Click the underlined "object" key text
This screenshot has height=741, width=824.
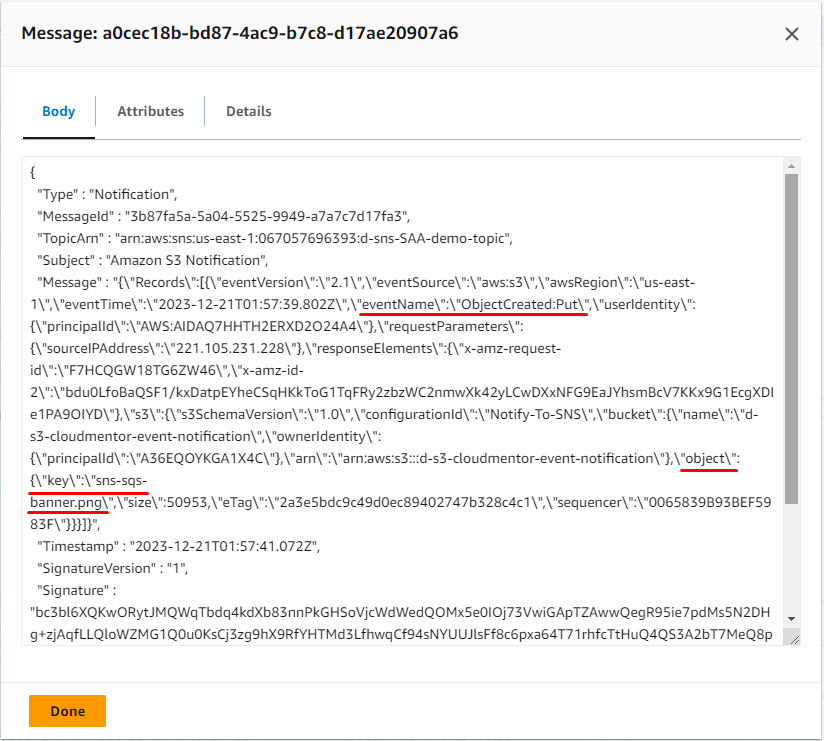pos(707,457)
